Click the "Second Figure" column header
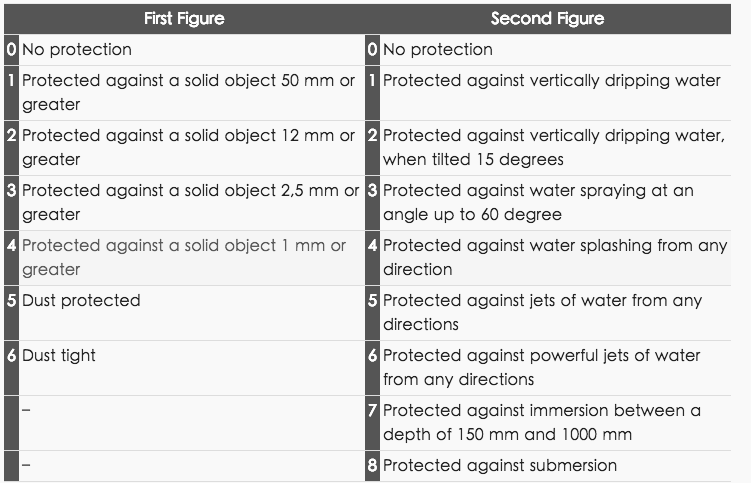751x483 pixels. [547, 18]
